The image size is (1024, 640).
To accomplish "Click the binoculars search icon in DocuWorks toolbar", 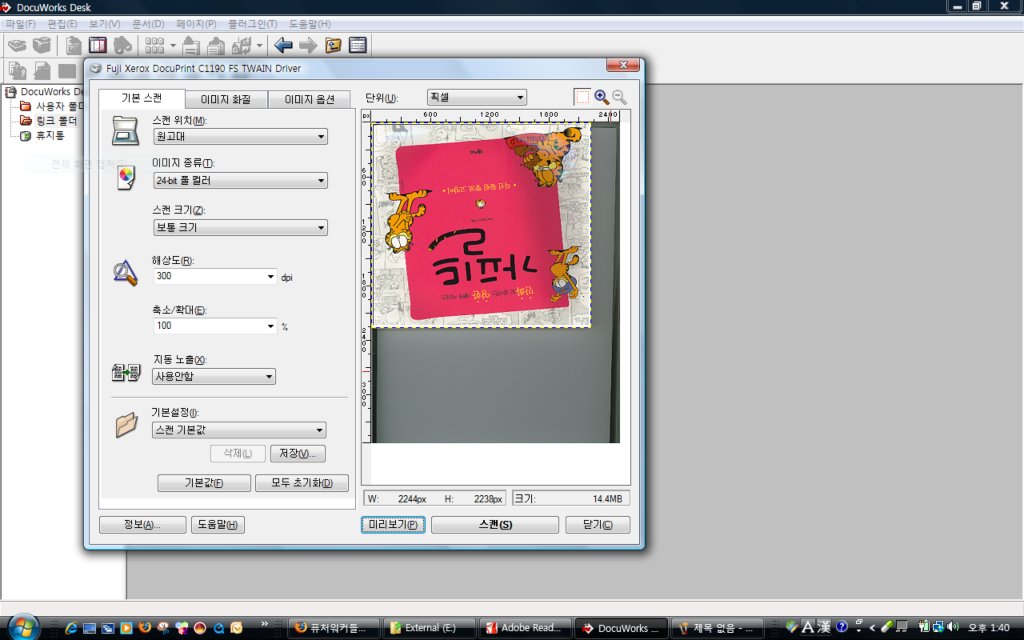I will 123,45.
